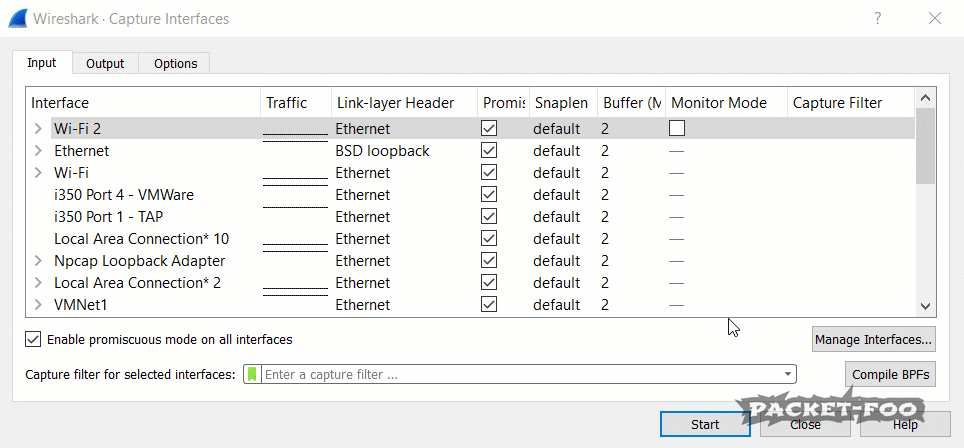Toggle promiscuous checkbox for i350 Port 1 - TAP
The image size is (964, 448).
pyautogui.click(x=489, y=217)
